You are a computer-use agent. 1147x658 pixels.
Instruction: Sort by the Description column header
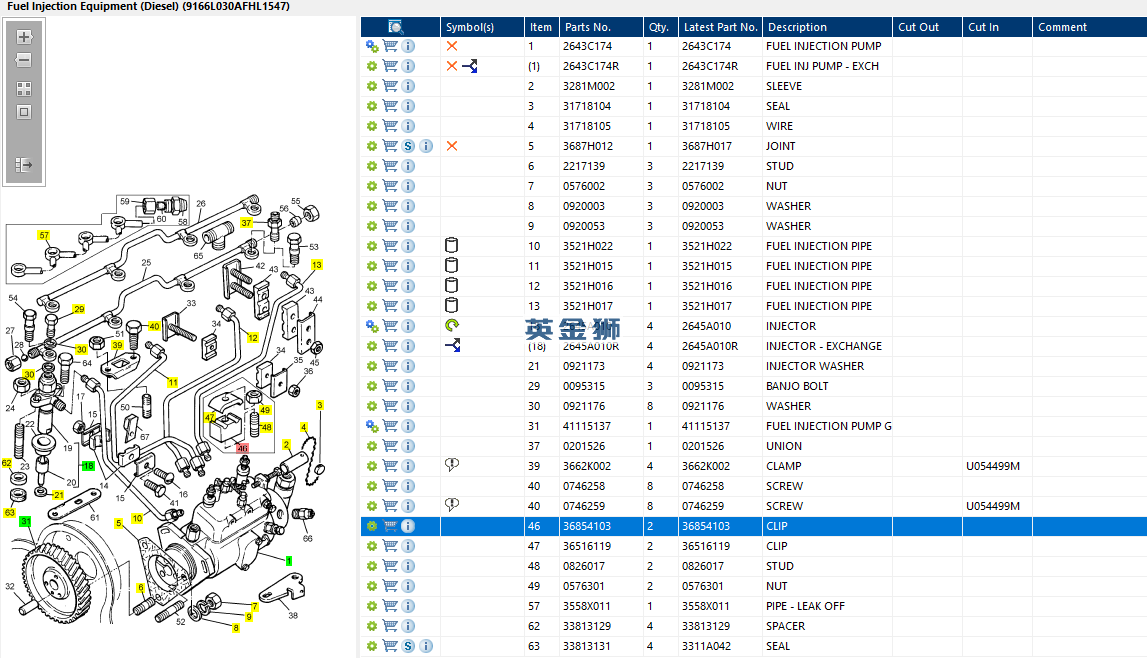pos(827,27)
